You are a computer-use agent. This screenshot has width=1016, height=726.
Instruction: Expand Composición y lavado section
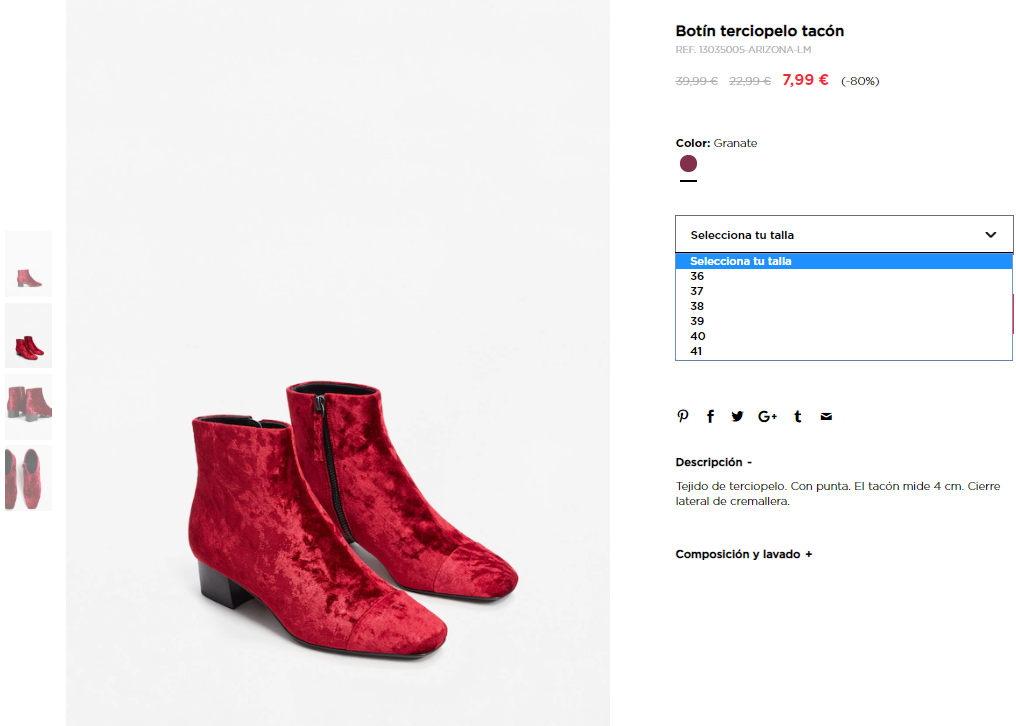(743, 554)
